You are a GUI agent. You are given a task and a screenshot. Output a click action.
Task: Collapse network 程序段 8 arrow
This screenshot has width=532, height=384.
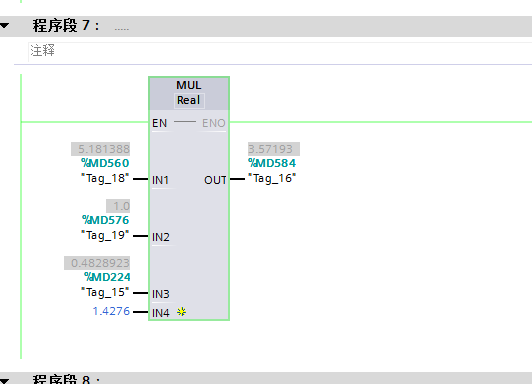(4, 381)
